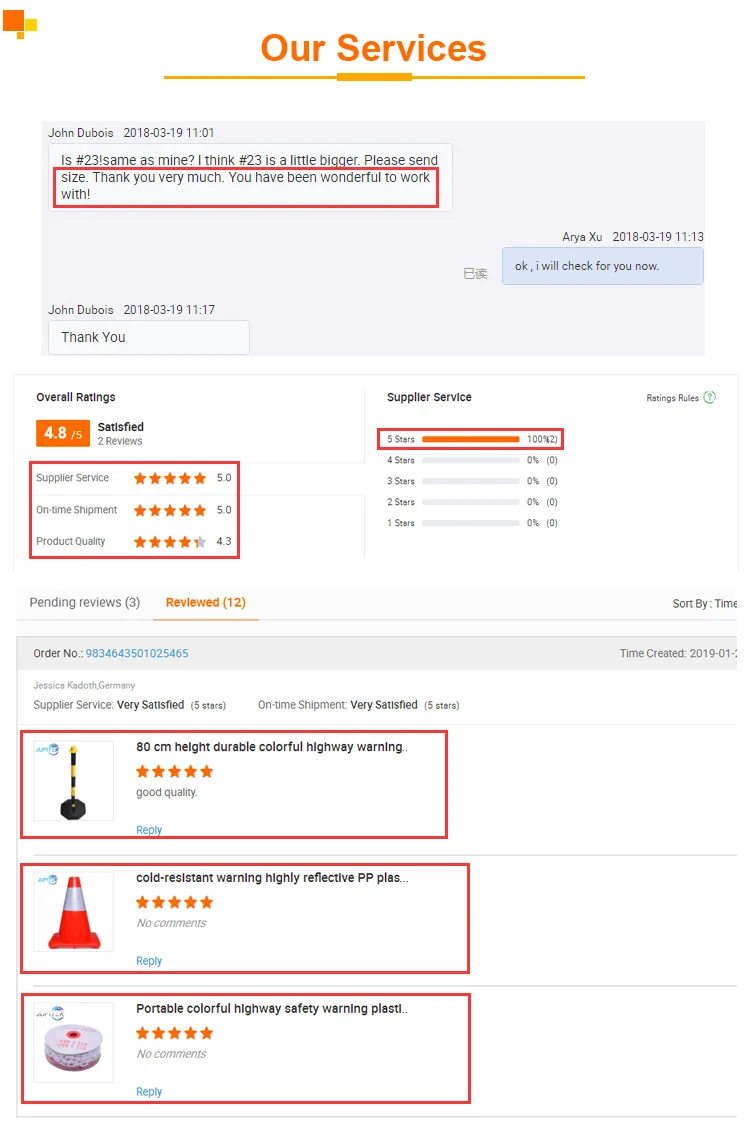Reply to the portable highway safety chain review
Screen dimensions: 750x1140
pos(149,1091)
